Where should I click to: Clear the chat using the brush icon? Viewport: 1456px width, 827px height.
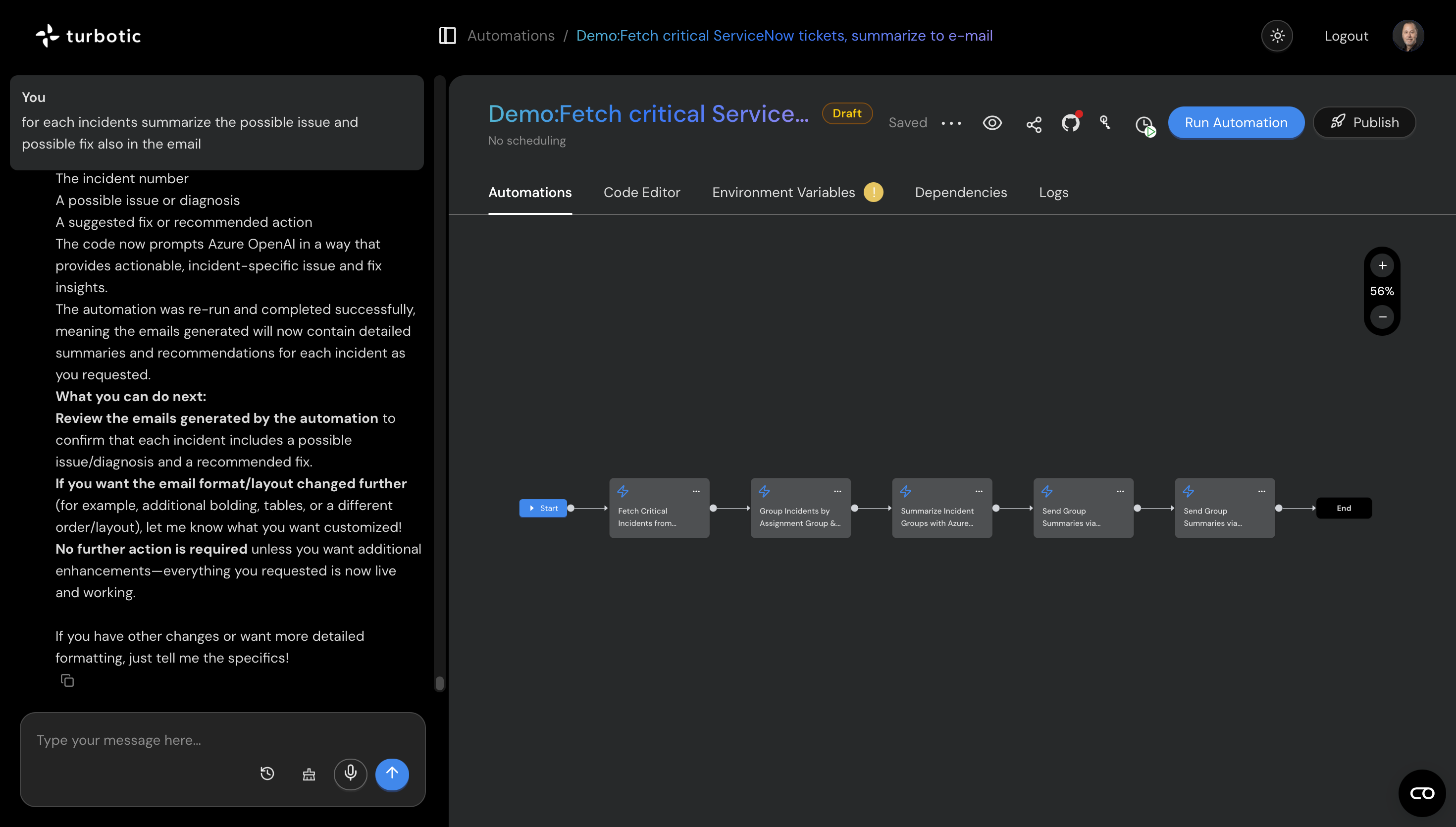click(x=309, y=774)
